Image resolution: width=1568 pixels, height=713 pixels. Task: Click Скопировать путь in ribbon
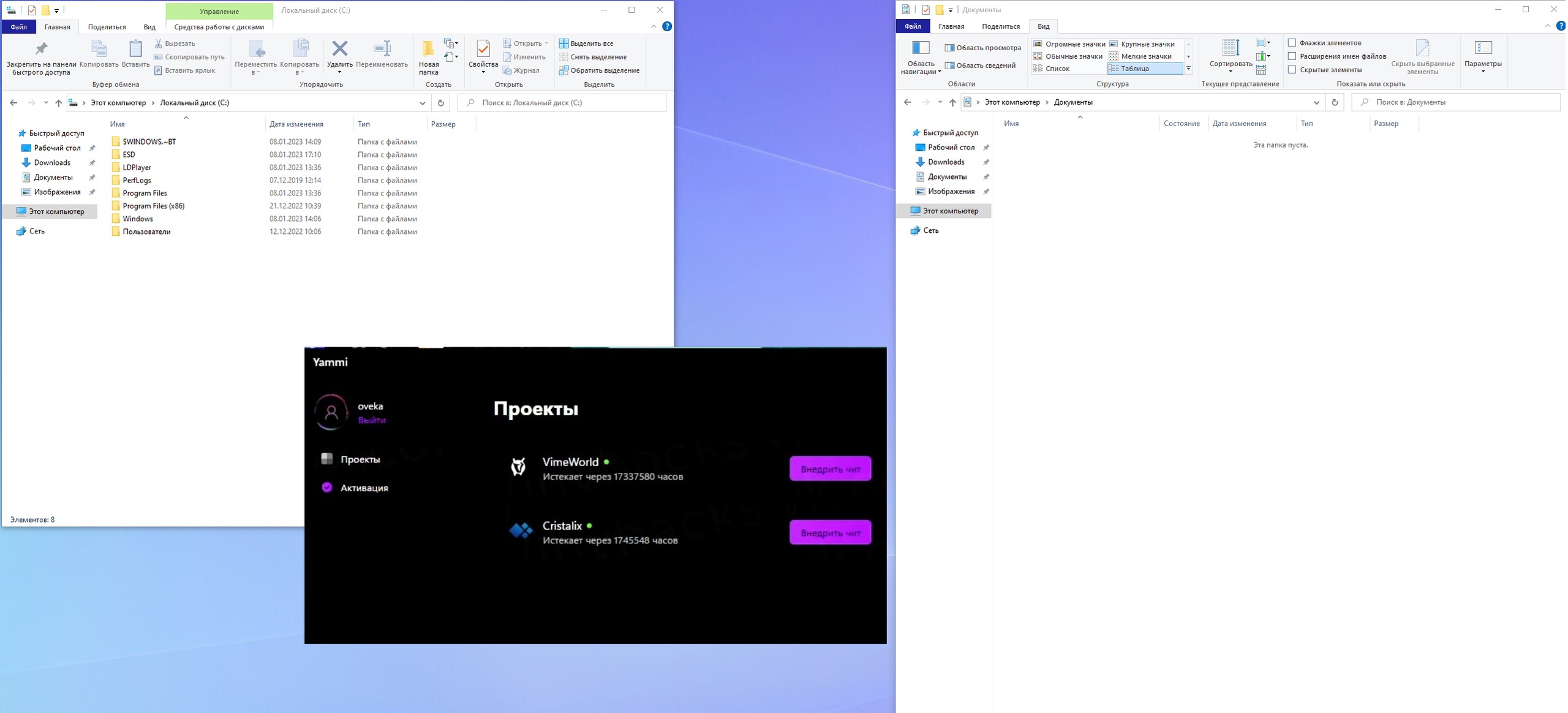point(189,57)
